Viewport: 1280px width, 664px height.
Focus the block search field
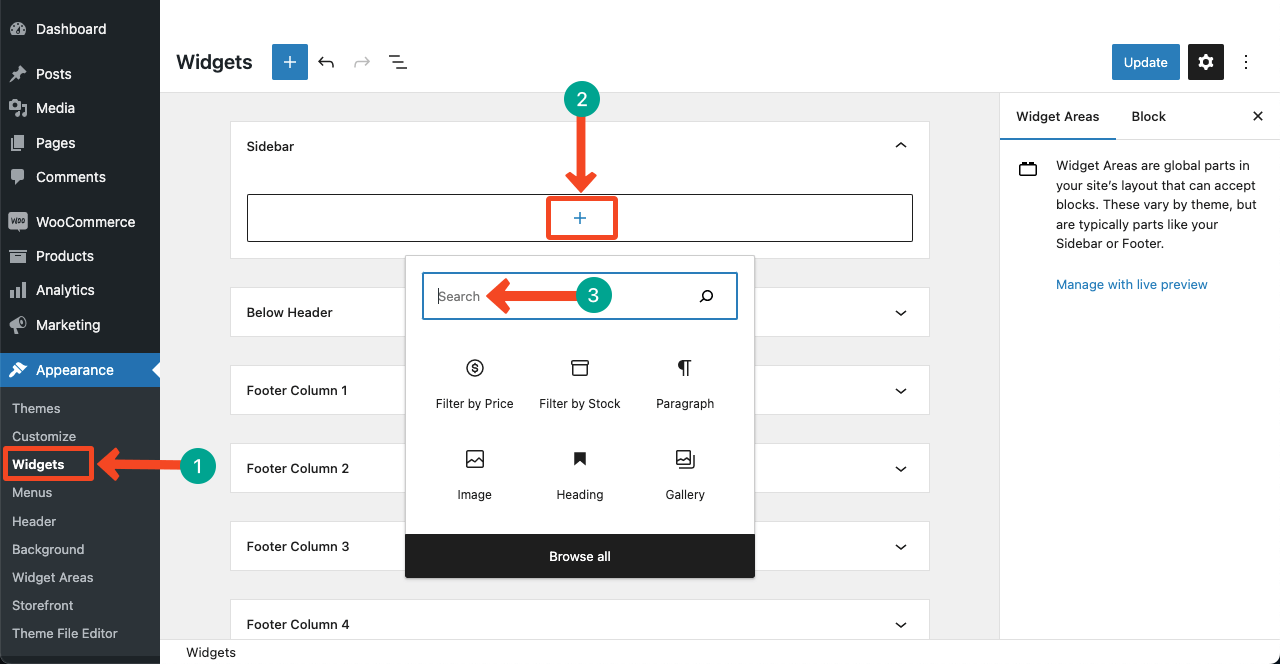(x=560, y=296)
